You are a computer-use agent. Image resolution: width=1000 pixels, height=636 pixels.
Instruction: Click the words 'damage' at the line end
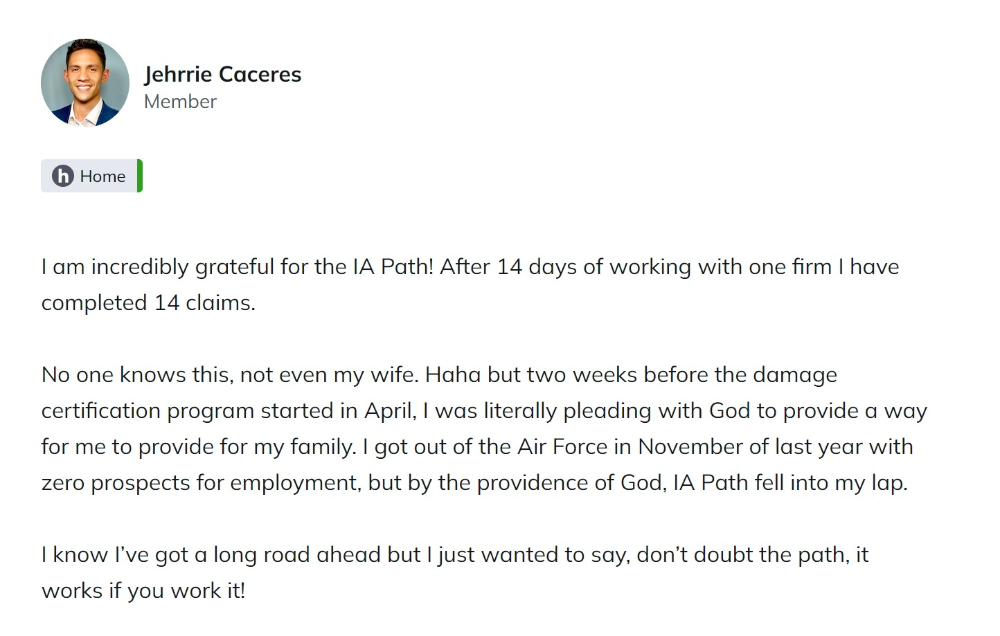click(x=795, y=376)
